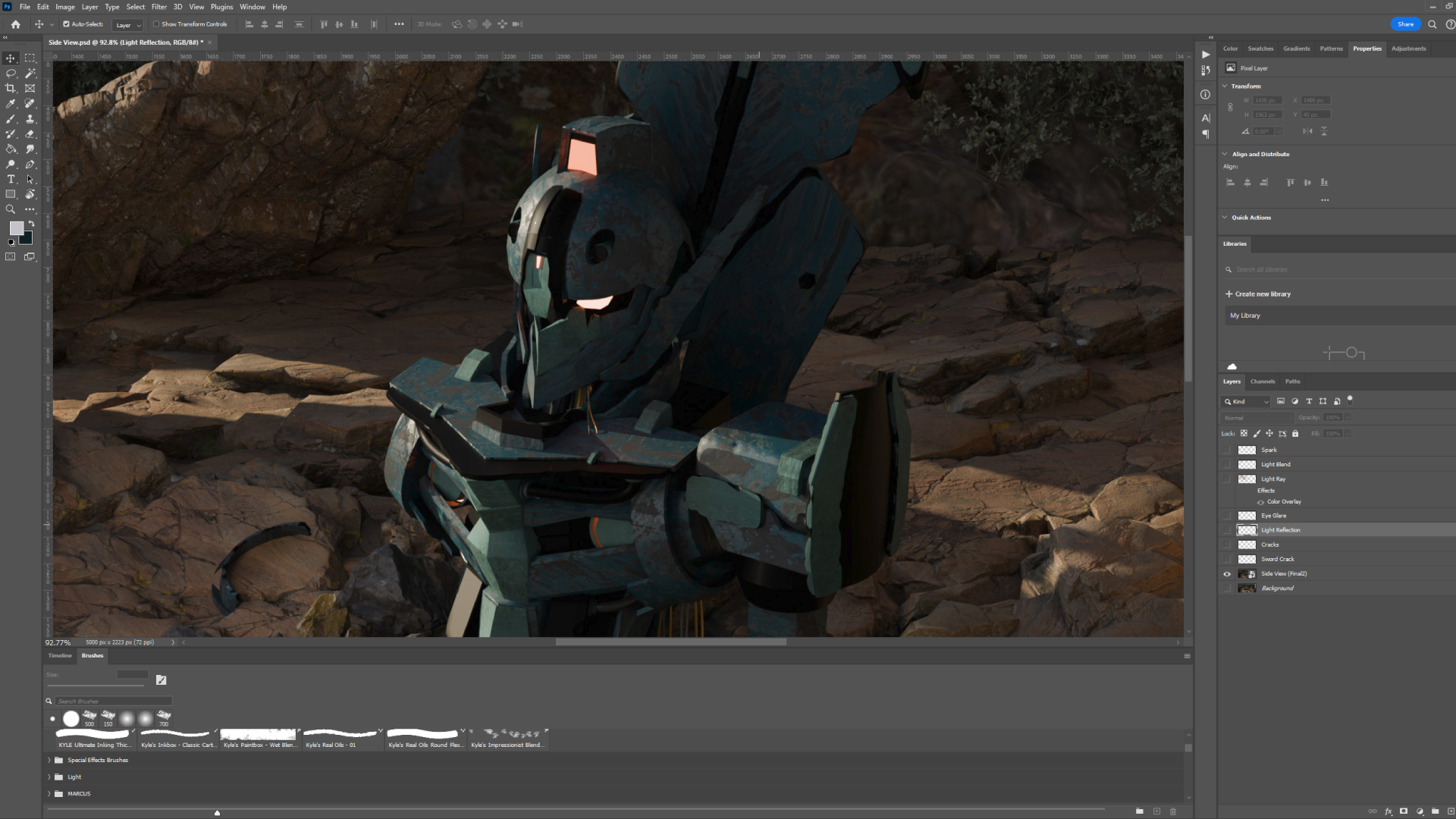Click Create new library
Image resolution: width=1456 pixels, height=819 pixels.
(1257, 294)
